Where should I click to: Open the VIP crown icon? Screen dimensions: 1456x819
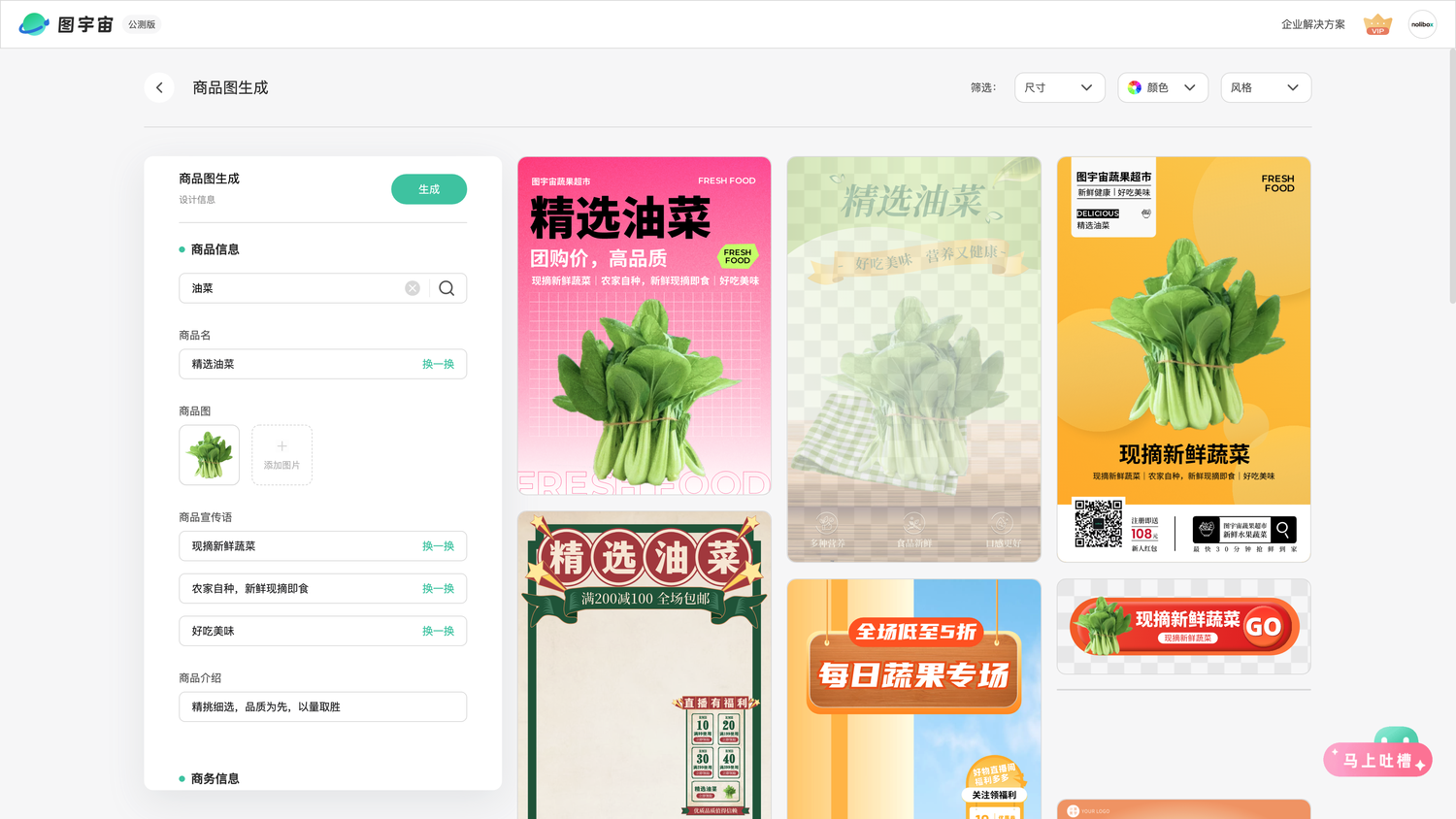pyautogui.click(x=1377, y=24)
